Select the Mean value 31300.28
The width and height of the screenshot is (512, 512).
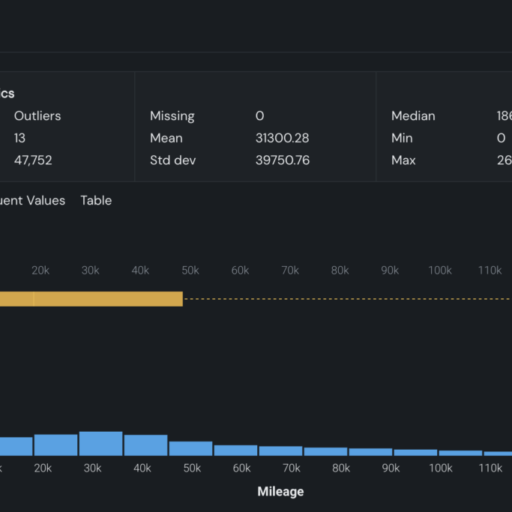pyautogui.click(x=282, y=138)
